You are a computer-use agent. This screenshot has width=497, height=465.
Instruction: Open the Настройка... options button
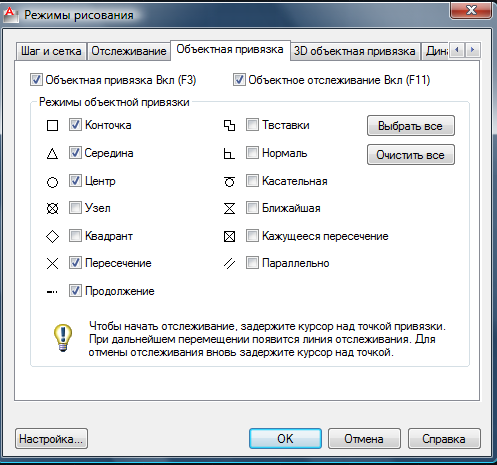pos(51,439)
